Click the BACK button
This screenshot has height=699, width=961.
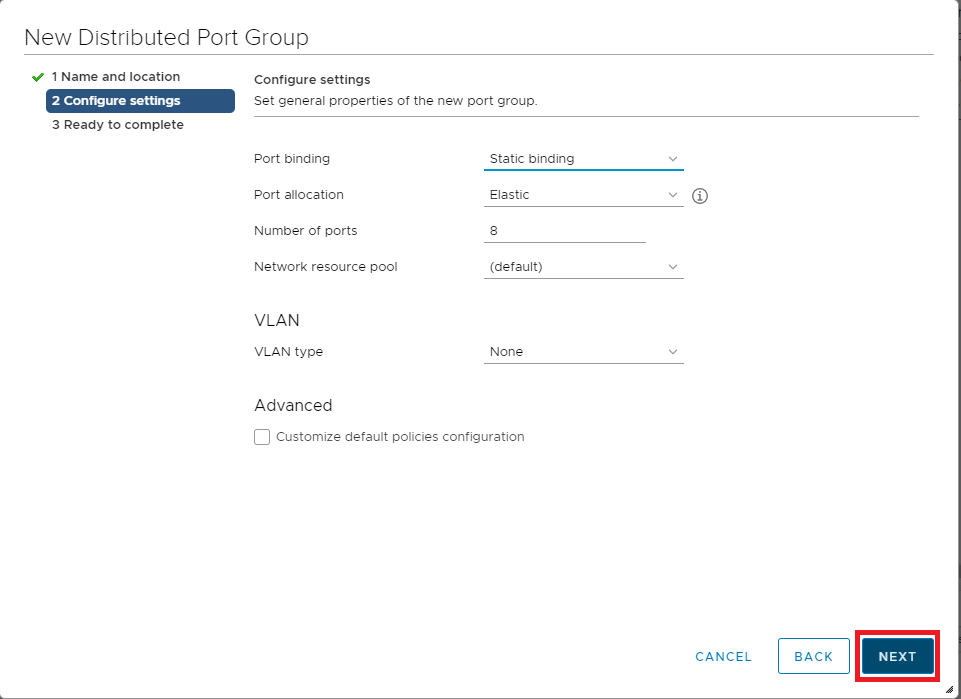pos(813,656)
